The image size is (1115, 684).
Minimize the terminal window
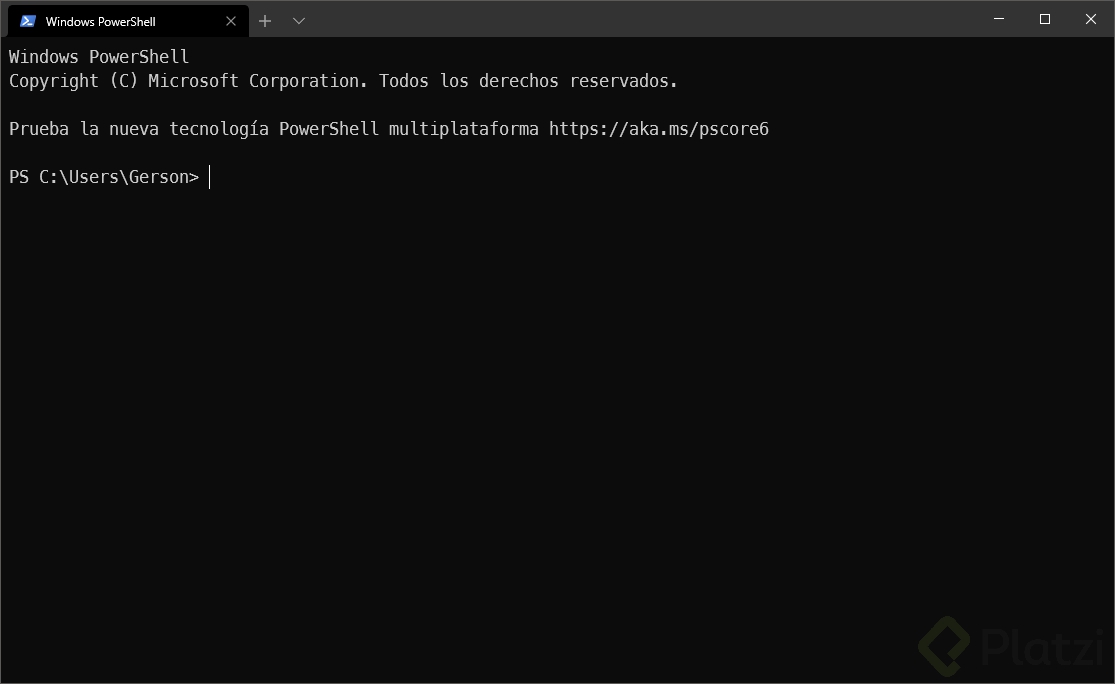pos(999,19)
